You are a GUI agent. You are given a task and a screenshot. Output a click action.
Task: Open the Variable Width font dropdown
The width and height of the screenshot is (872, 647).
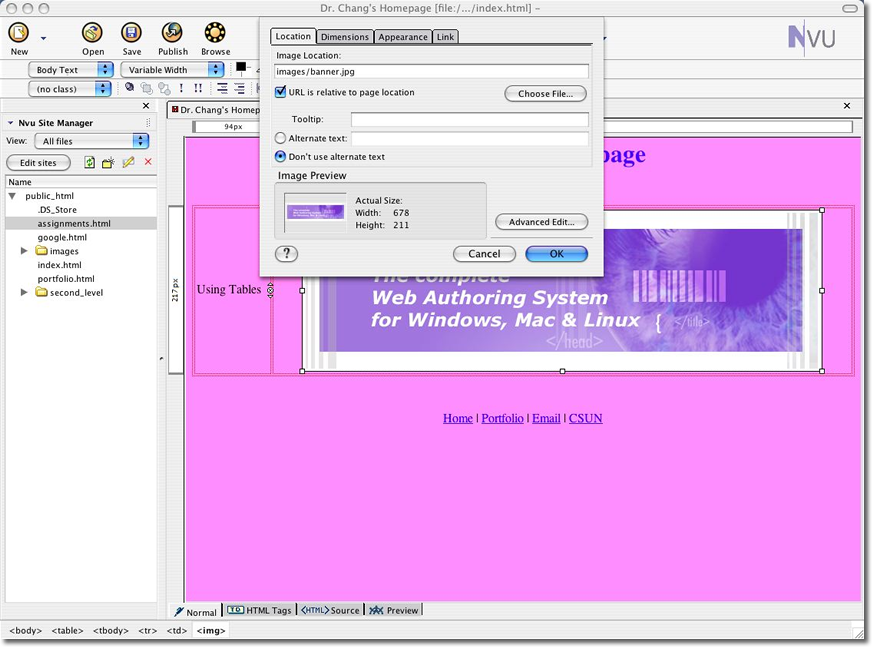click(x=172, y=70)
